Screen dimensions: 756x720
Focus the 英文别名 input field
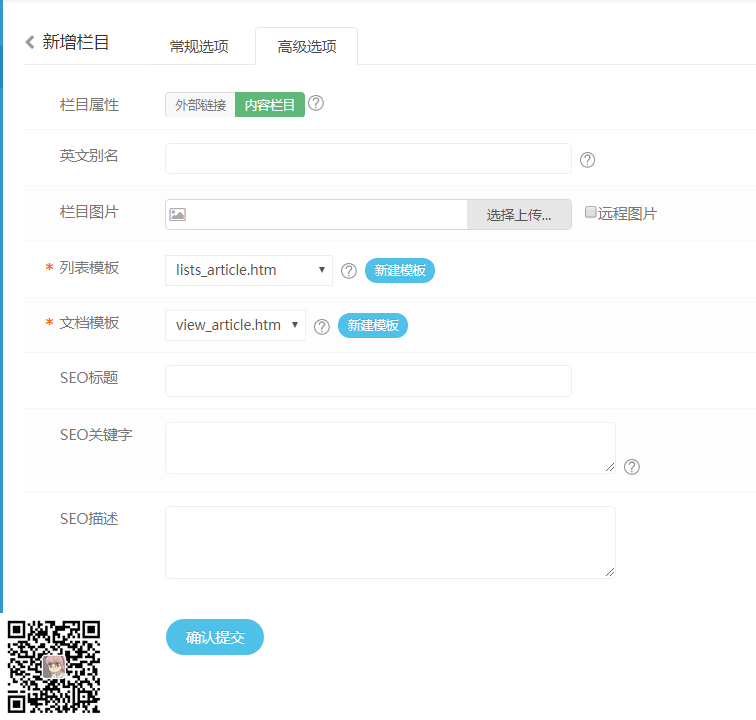pos(368,158)
